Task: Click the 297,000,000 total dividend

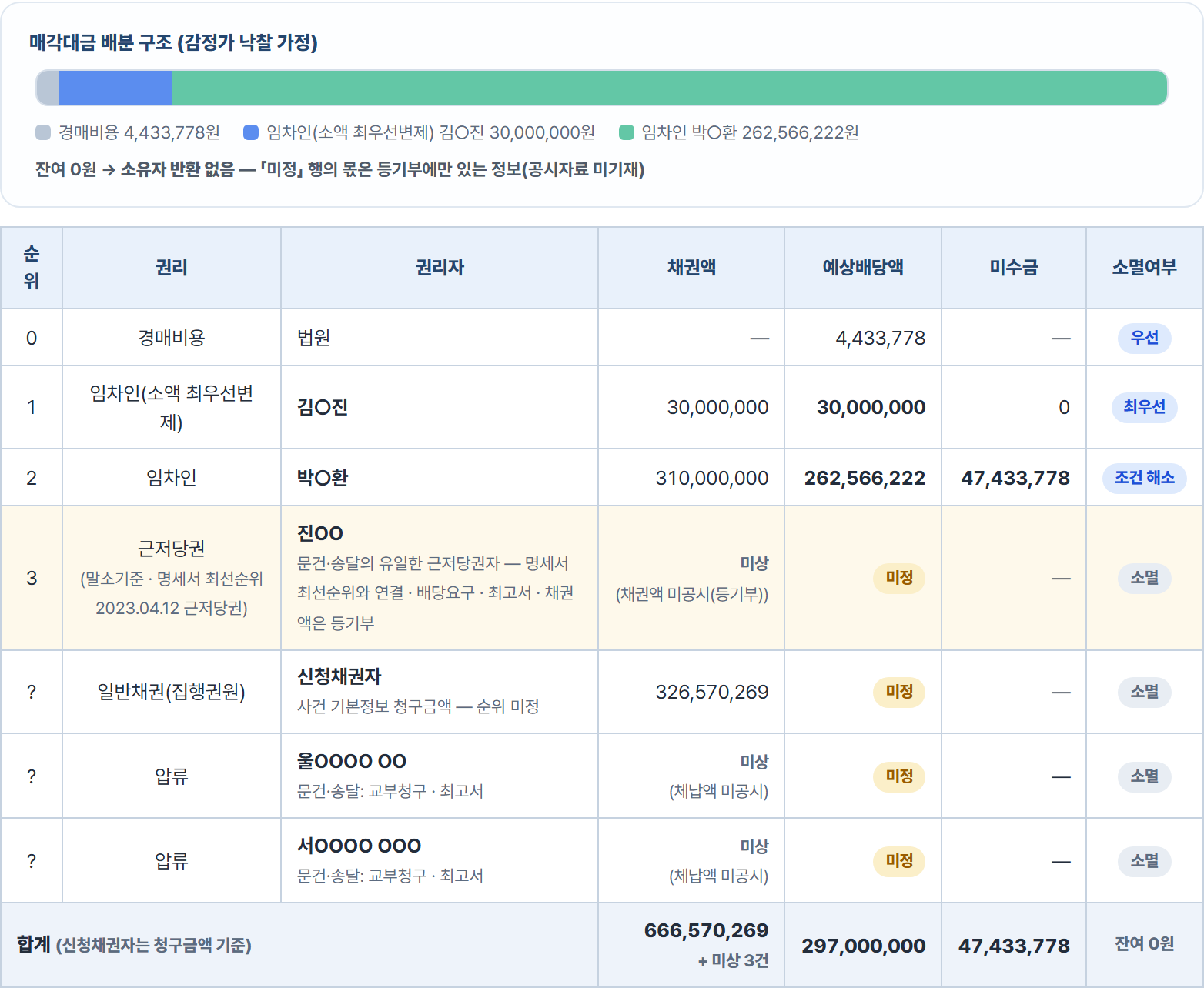Action: click(864, 946)
